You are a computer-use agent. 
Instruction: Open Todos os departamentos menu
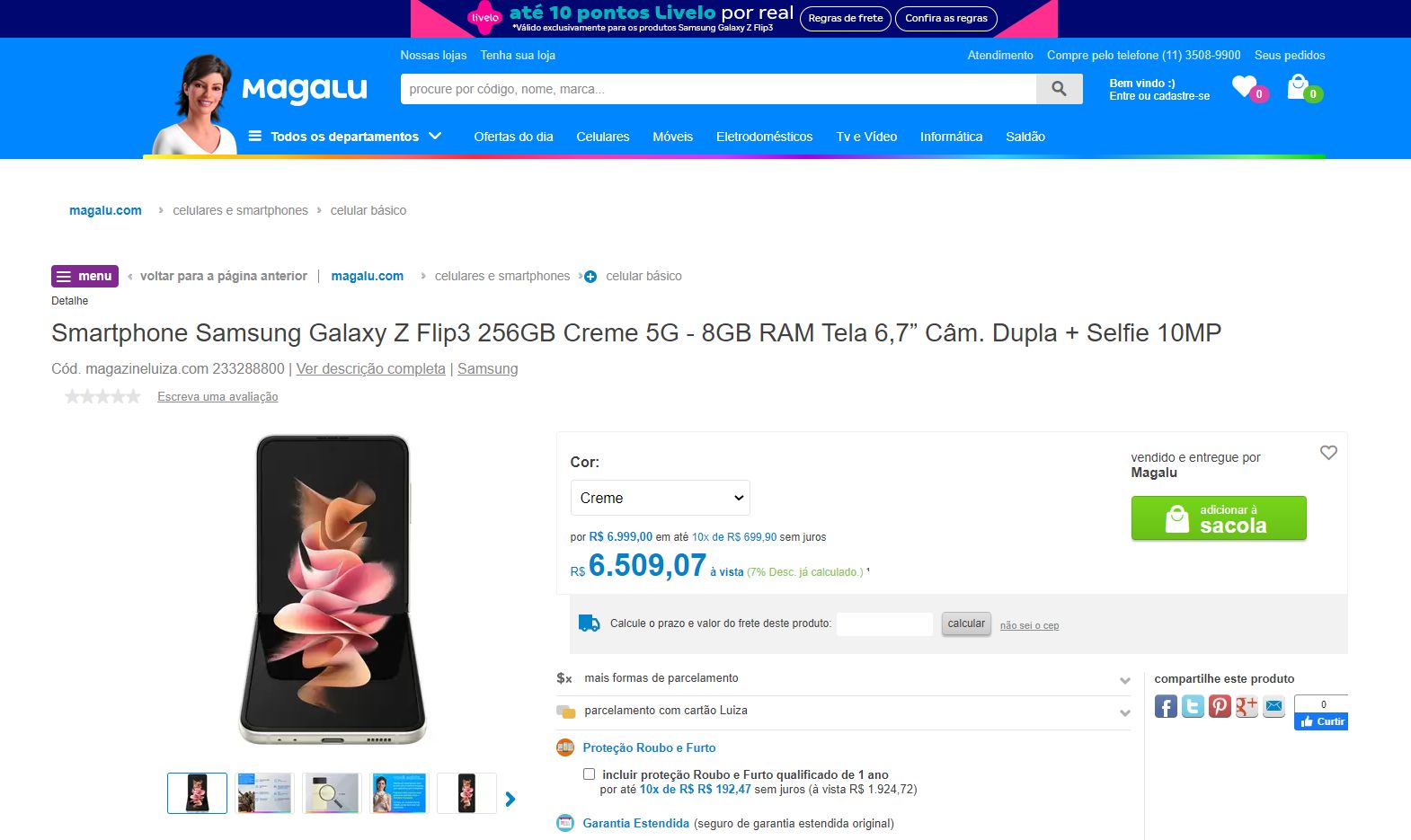tap(345, 137)
